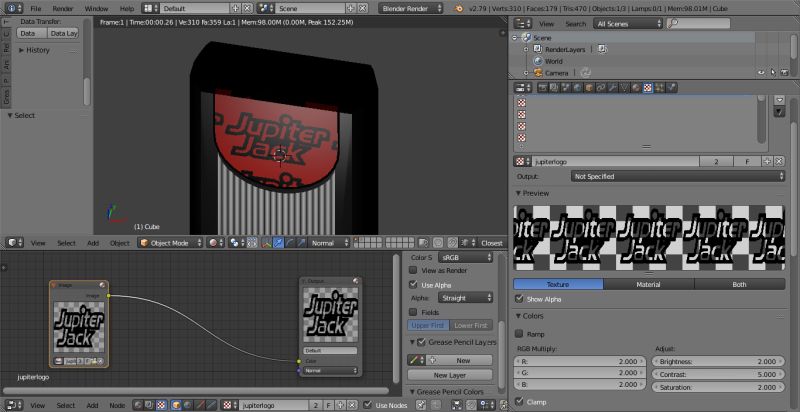
Task: Click jupiterlogo texture name field in properties
Action: click(616, 162)
